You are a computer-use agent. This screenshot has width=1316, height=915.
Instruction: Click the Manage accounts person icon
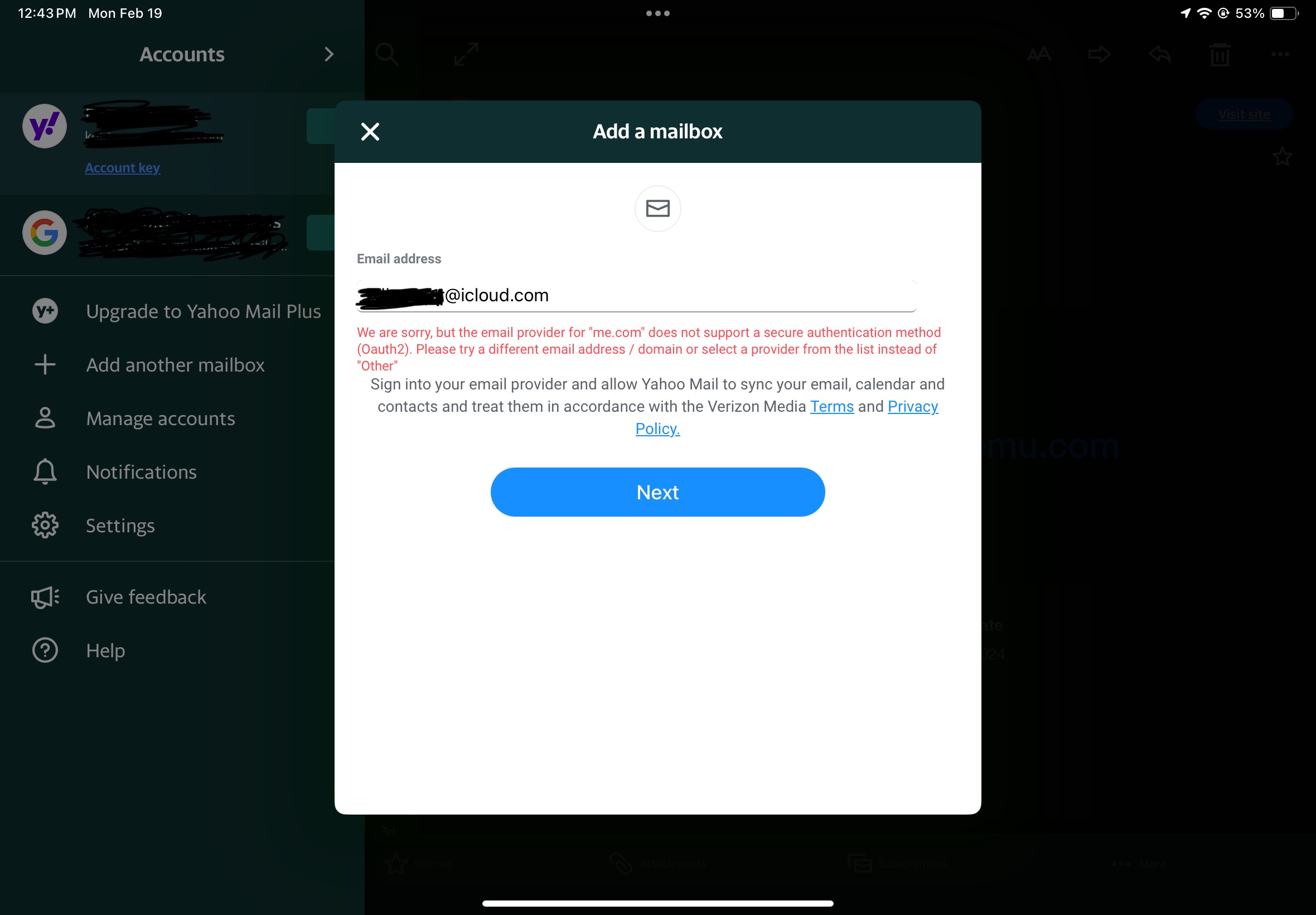point(44,418)
